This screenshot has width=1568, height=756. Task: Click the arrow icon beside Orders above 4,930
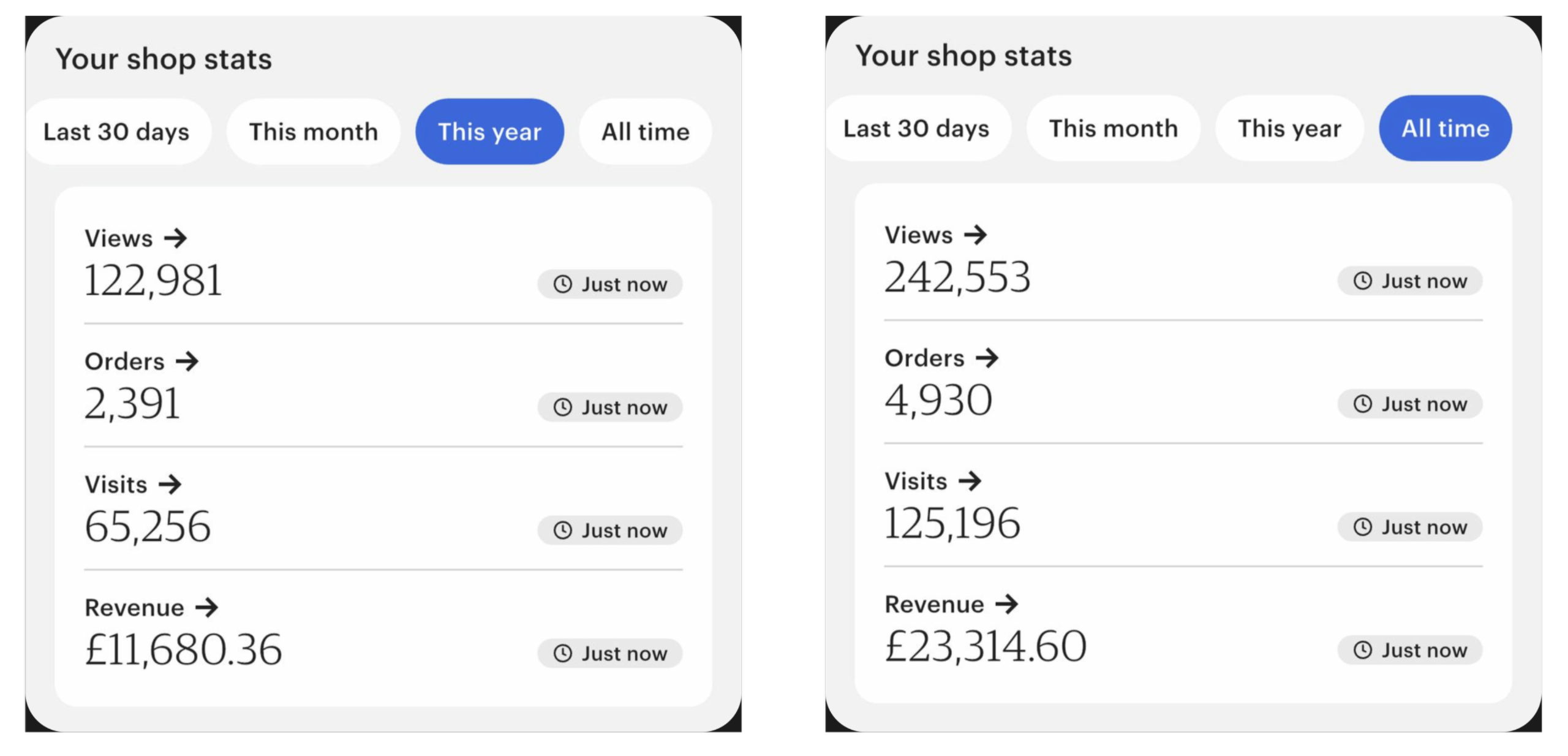987,358
